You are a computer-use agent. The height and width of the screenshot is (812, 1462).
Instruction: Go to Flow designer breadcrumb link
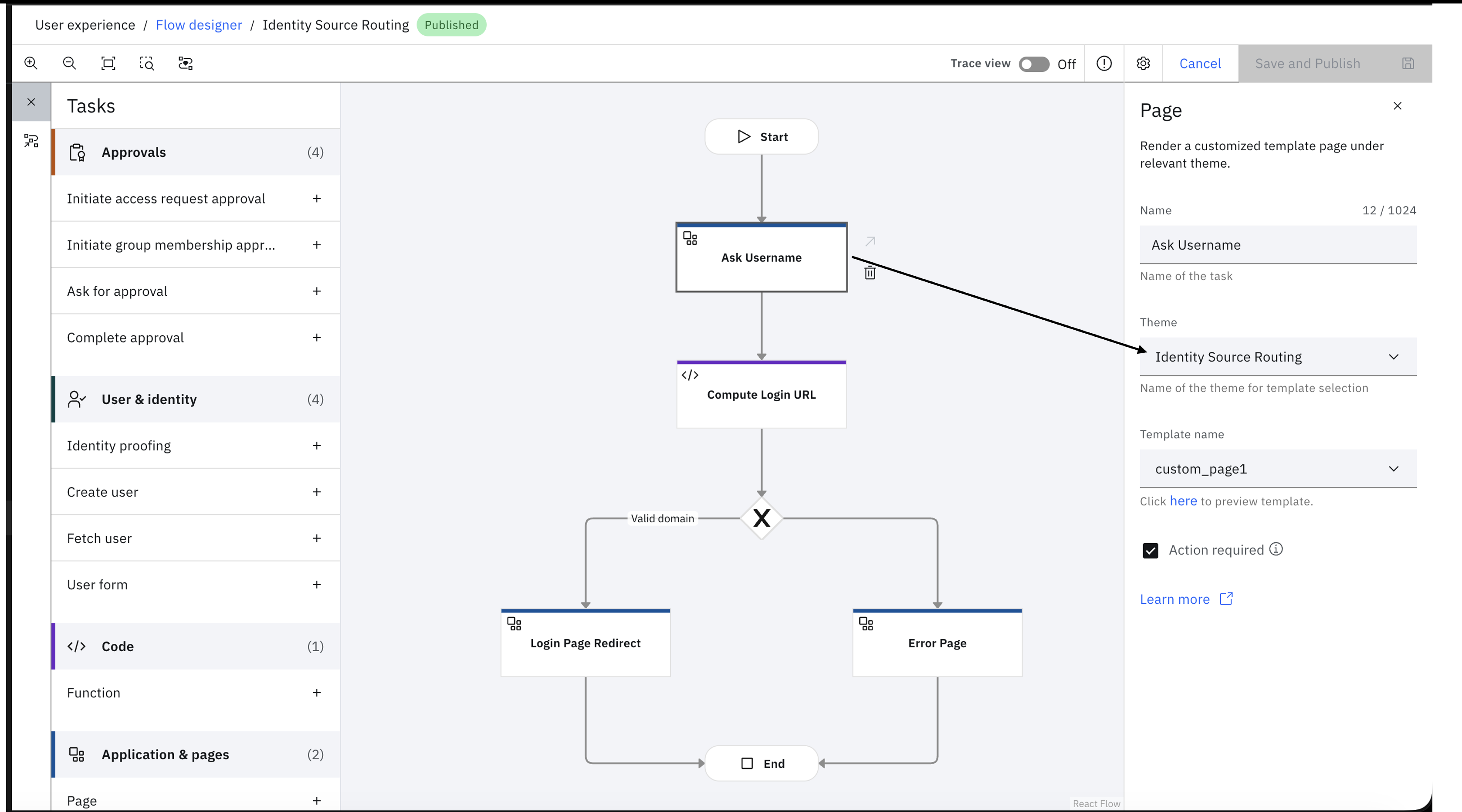pos(199,25)
